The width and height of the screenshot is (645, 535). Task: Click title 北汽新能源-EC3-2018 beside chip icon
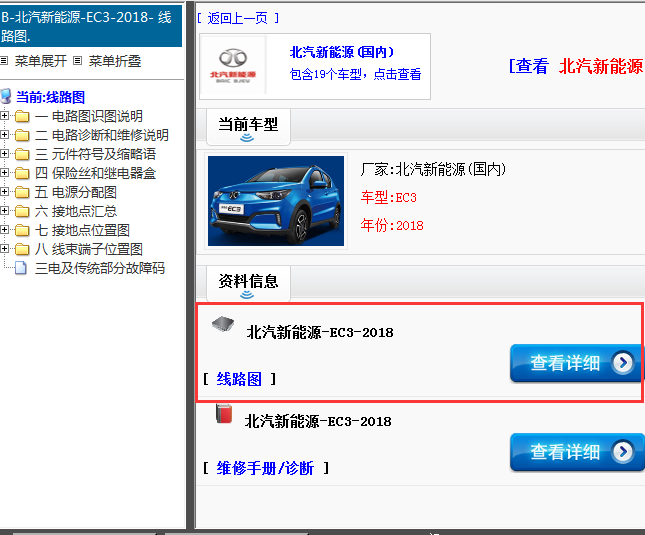pos(320,332)
